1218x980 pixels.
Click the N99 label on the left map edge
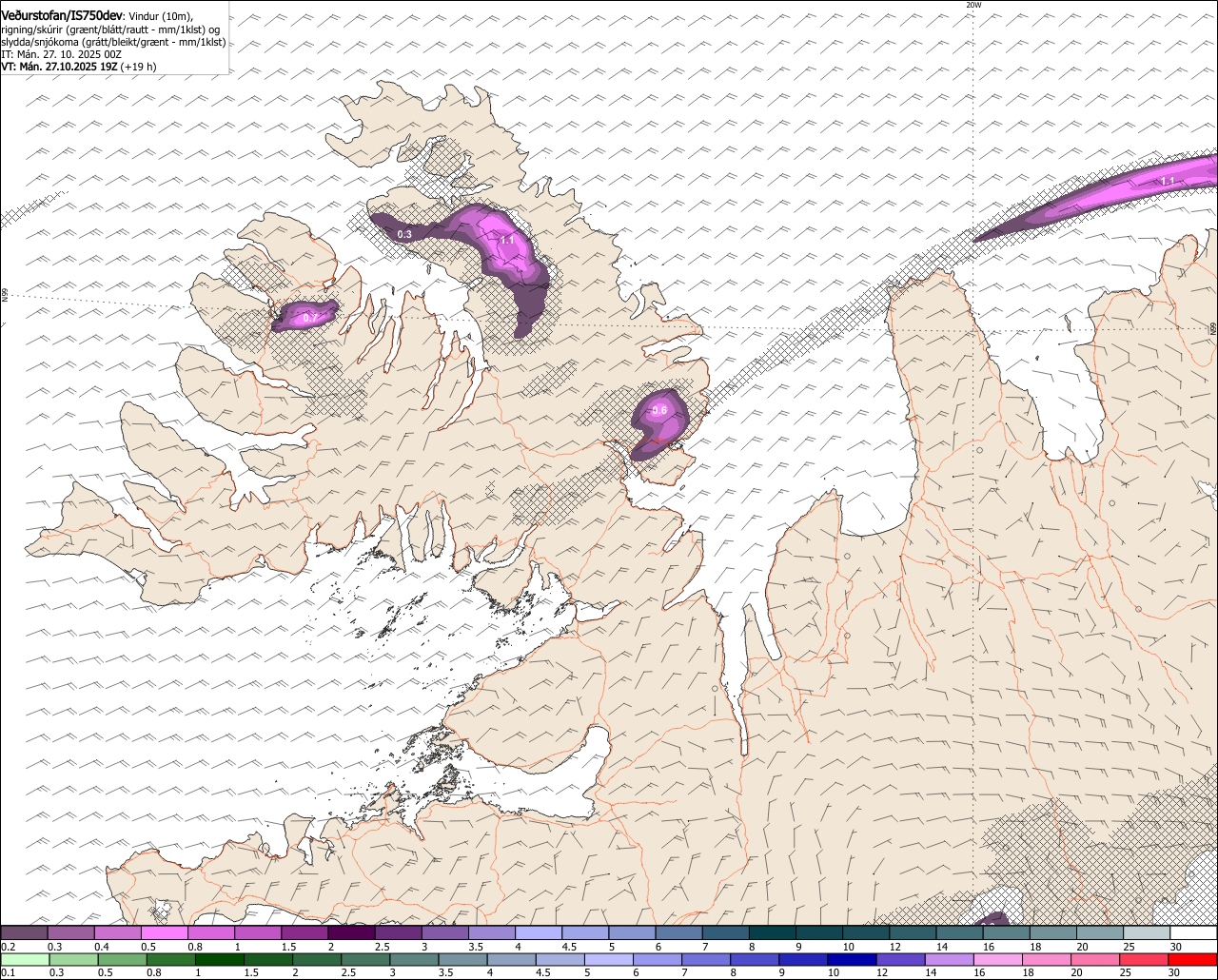[x=5, y=296]
